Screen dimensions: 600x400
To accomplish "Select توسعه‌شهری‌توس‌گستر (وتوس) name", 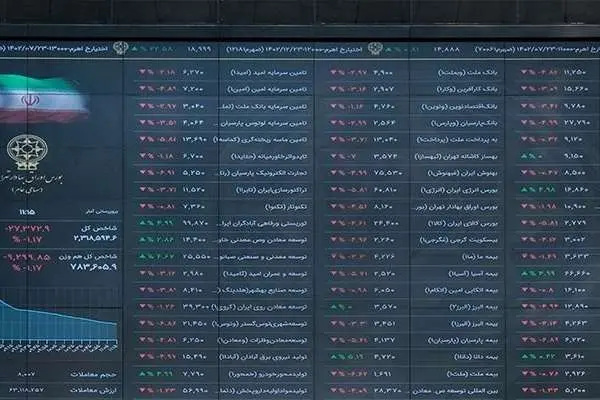I will point(259,324).
